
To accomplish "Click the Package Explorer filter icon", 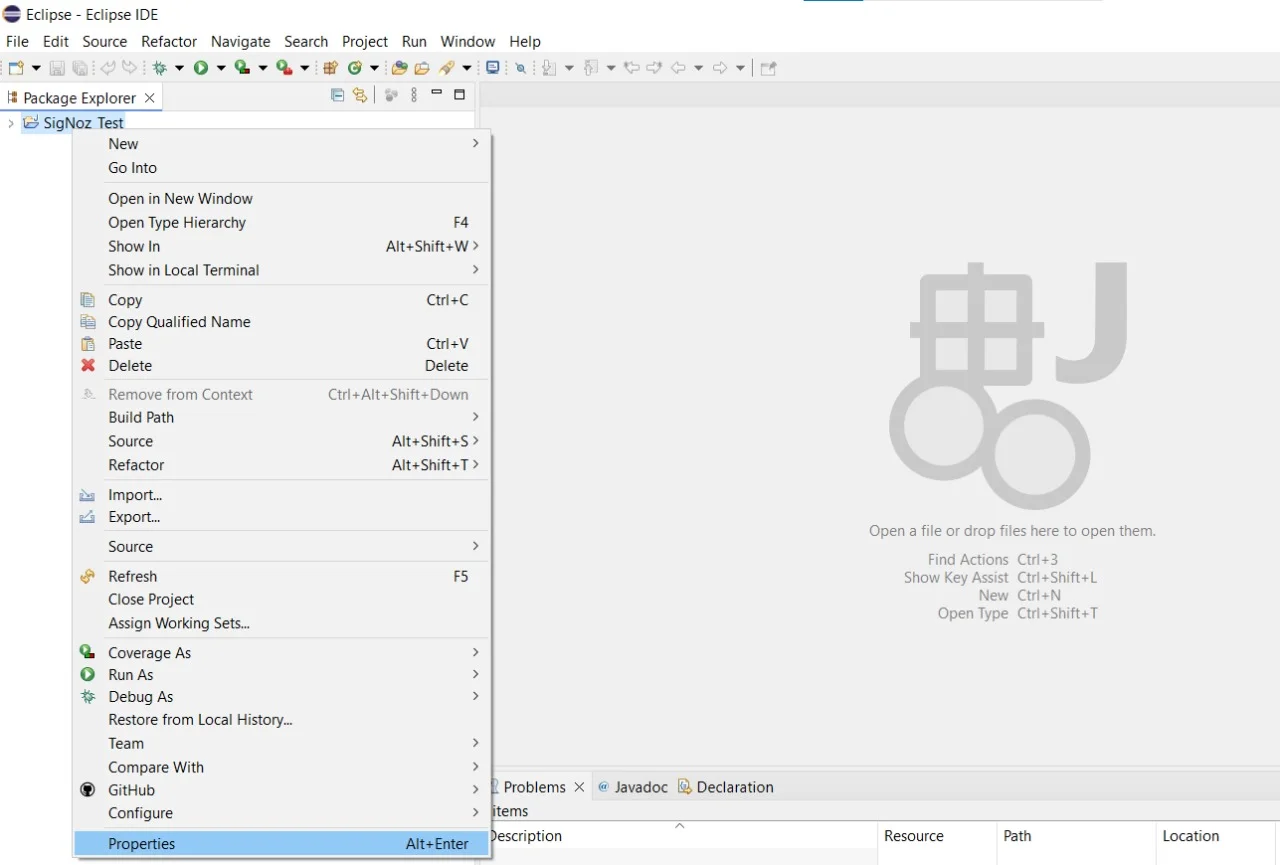I will pyautogui.click(x=391, y=95).
